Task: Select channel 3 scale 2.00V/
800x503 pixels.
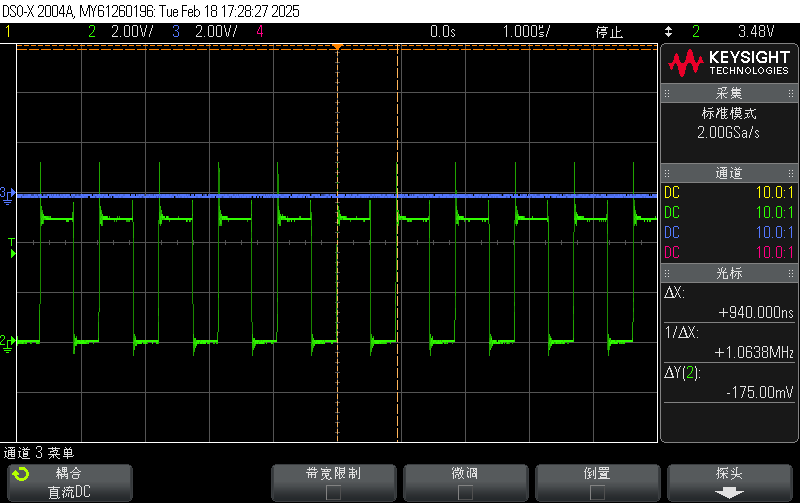Action: tap(216, 32)
